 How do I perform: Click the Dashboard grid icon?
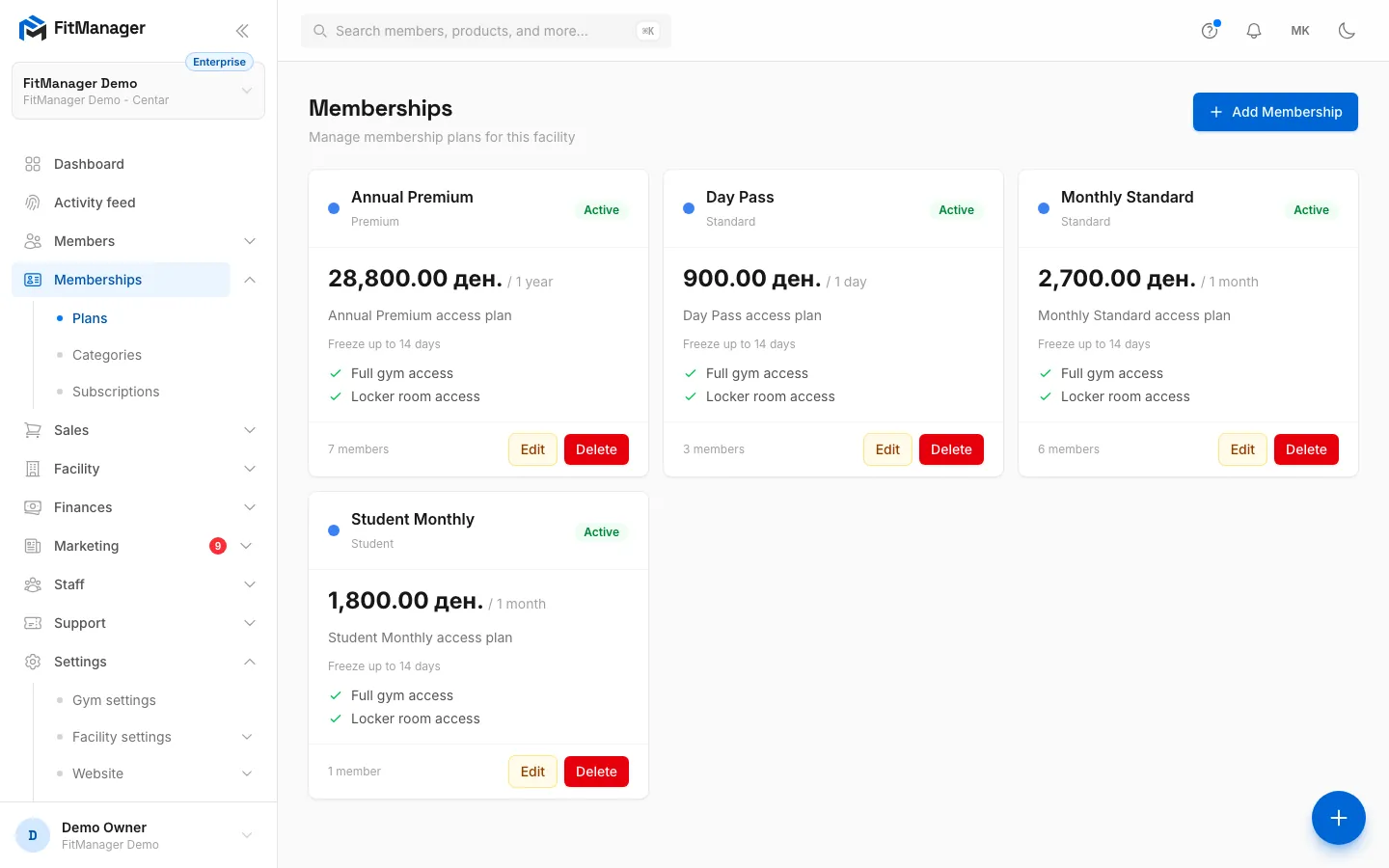pos(33,164)
